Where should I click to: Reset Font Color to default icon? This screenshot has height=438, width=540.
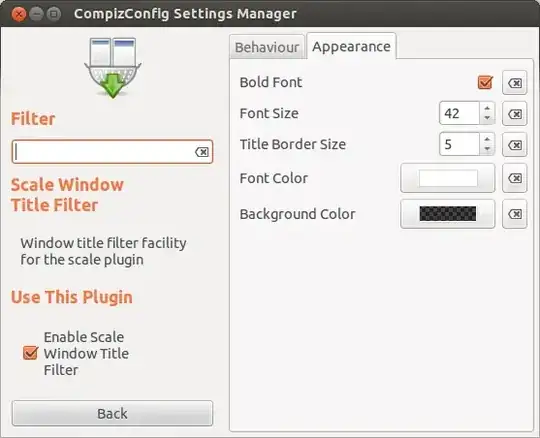coord(515,178)
